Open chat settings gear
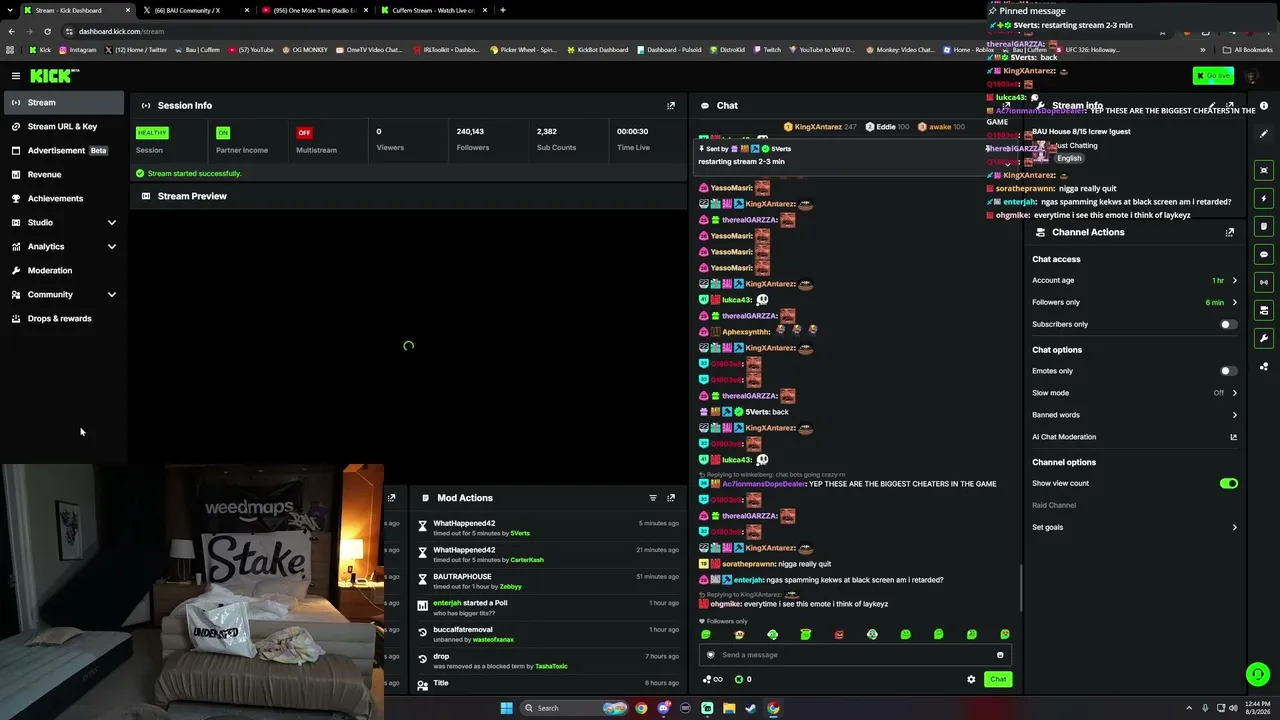1280x720 pixels. (971, 679)
